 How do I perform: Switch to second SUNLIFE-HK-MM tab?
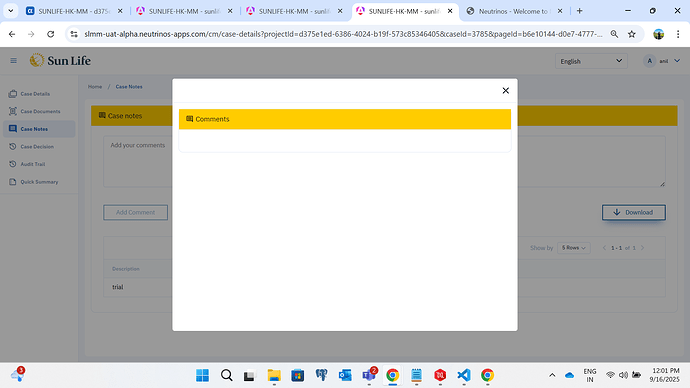(184, 11)
